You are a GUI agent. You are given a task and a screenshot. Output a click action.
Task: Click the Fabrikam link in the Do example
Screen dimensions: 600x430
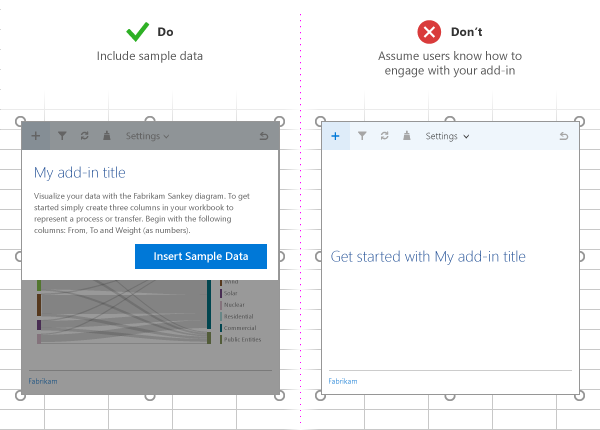coord(43,381)
